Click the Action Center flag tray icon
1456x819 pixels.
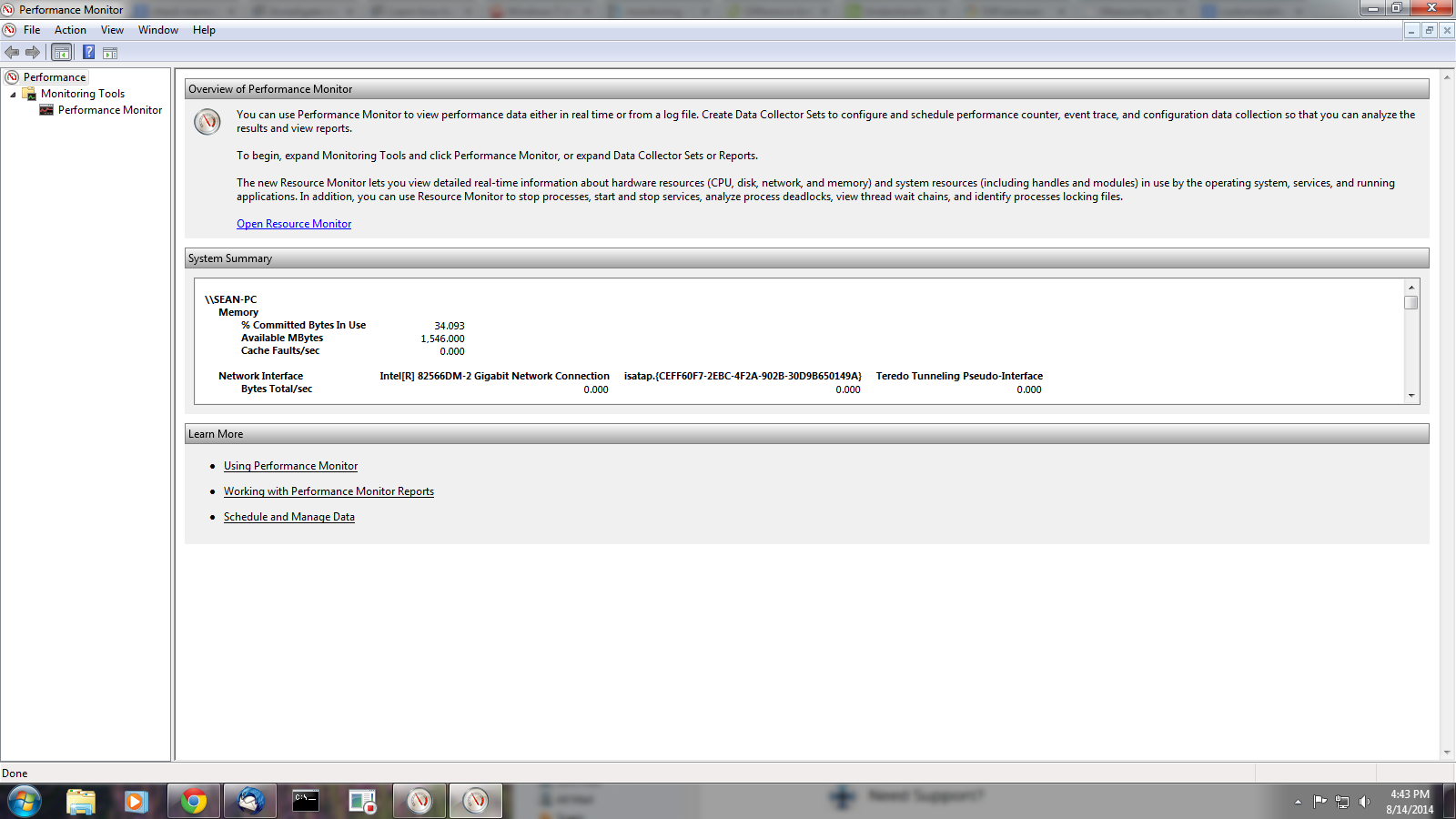point(1319,802)
